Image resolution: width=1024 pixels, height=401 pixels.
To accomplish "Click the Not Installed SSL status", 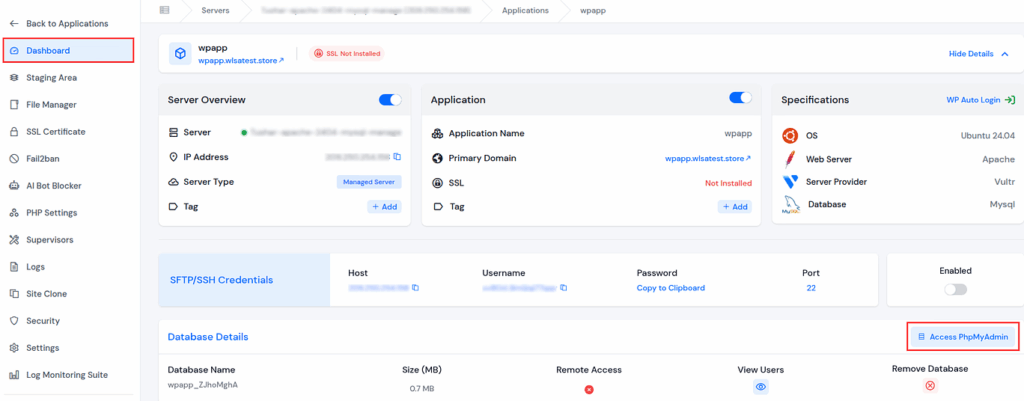I will tap(728, 183).
